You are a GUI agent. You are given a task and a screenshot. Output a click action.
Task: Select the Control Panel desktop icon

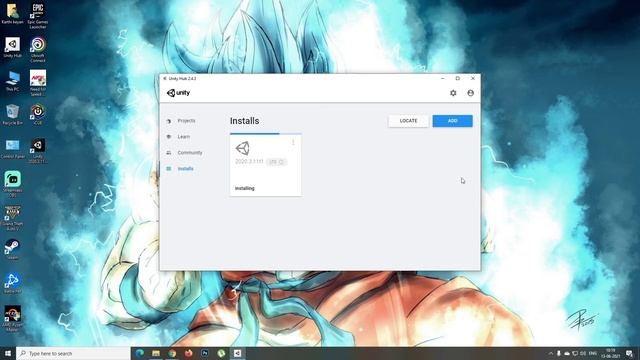pos(12,149)
